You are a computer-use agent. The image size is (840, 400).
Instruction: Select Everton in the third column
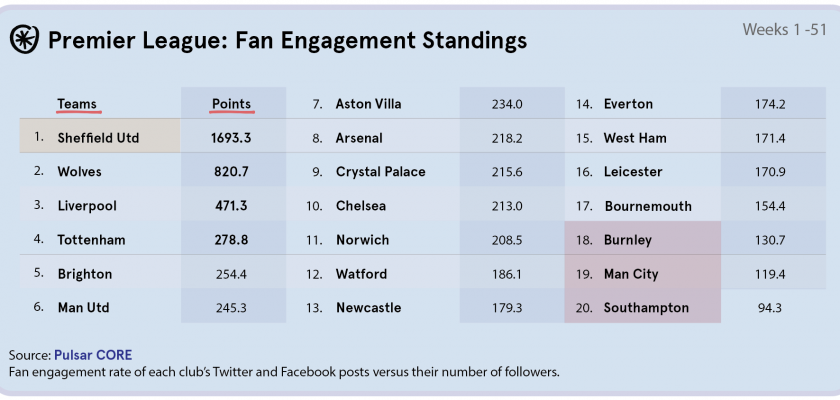tap(628, 104)
